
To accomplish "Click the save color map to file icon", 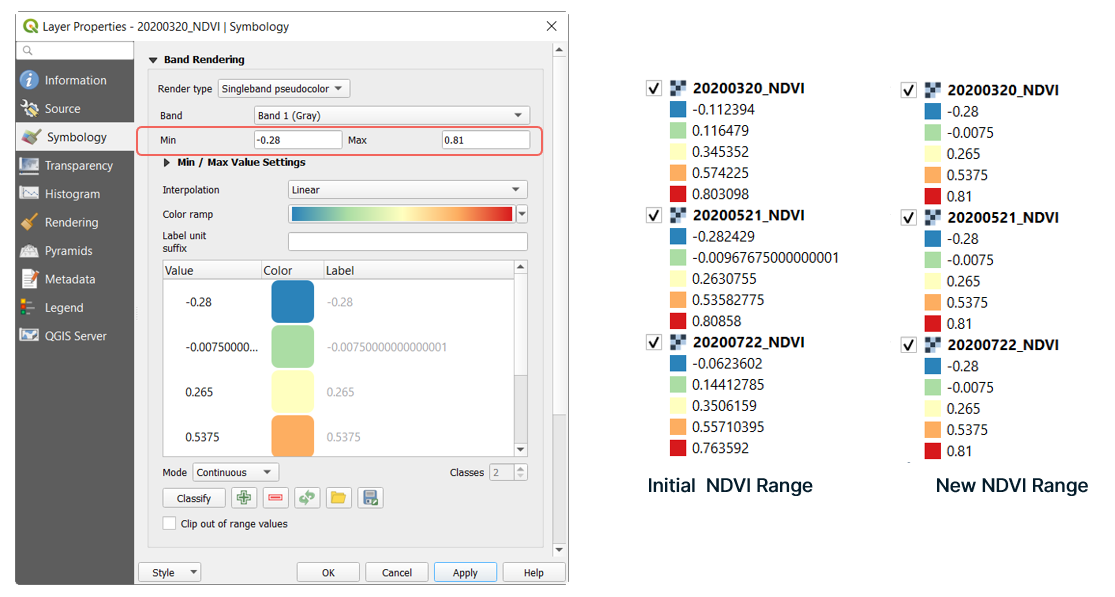I will 370,498.
